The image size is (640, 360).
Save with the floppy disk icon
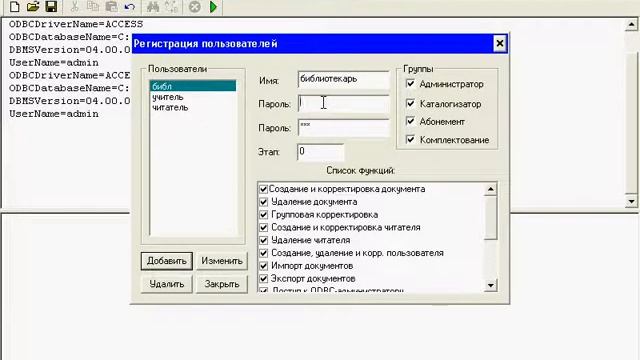tap(51, 7)
